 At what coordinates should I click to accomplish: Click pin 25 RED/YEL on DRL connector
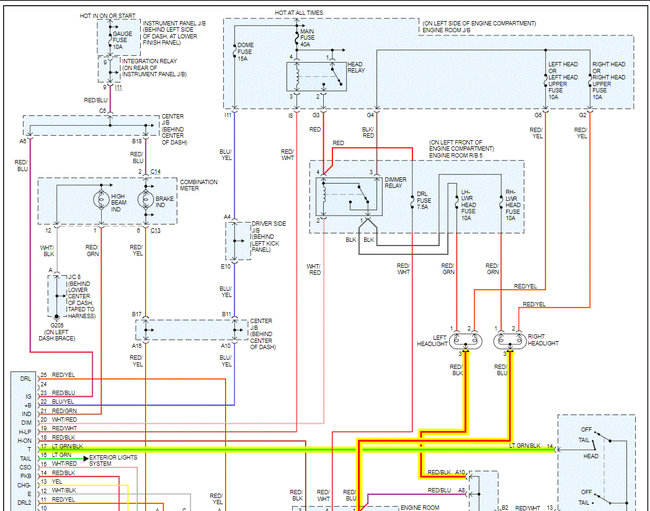tap(58, 375)
